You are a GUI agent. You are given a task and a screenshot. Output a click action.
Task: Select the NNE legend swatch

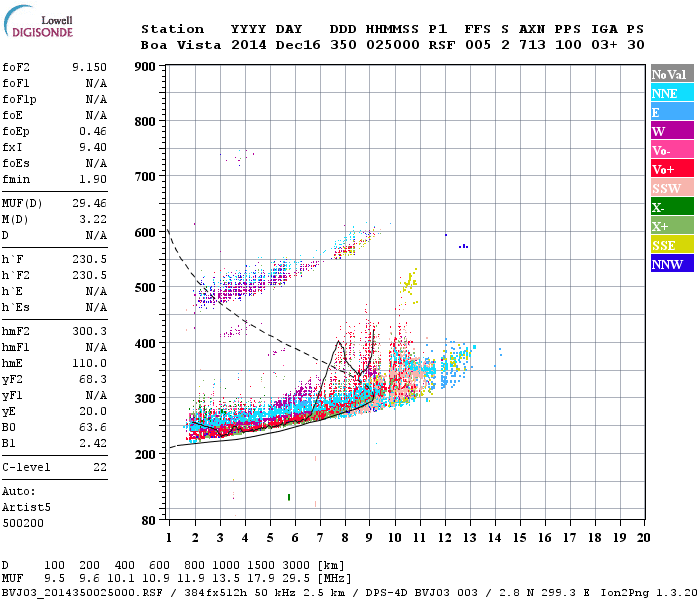pos(672,93)
